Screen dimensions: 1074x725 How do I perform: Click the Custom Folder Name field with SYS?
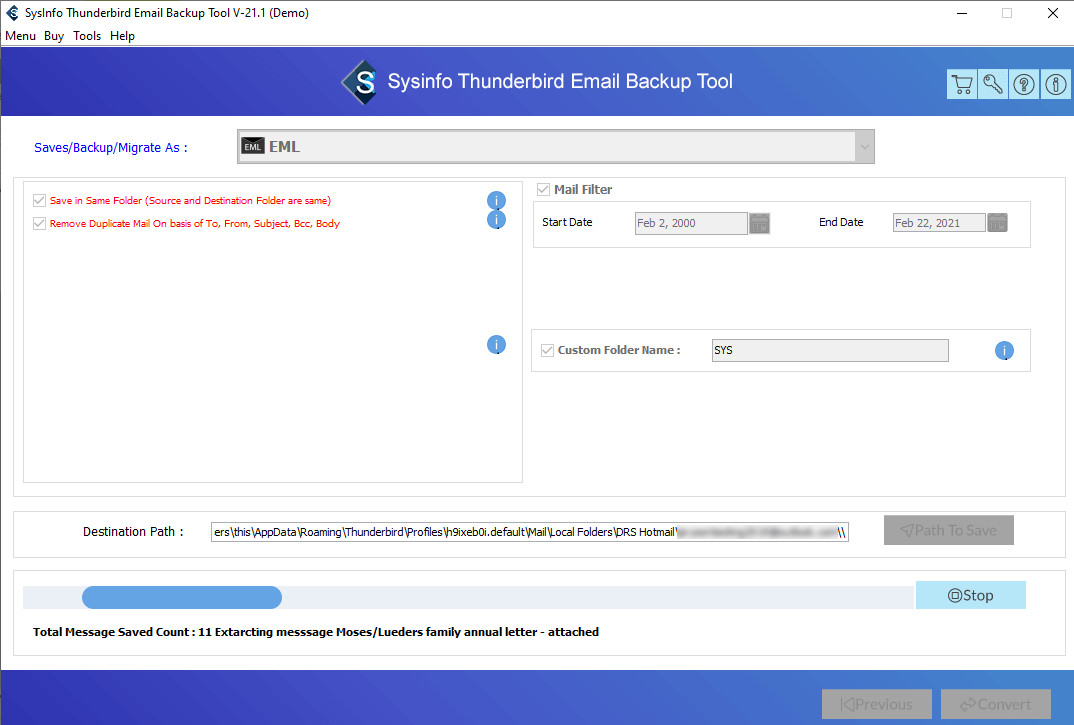pyautogui.click(x=830, y=350)
